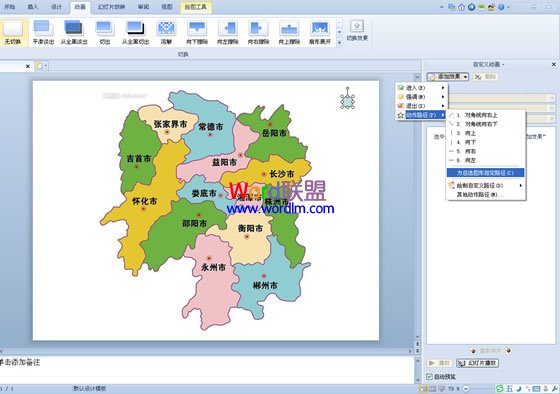The image size is (560, 394).
Task: Choose 为自选图形指定路径 option
Action: tap(486, 173)
